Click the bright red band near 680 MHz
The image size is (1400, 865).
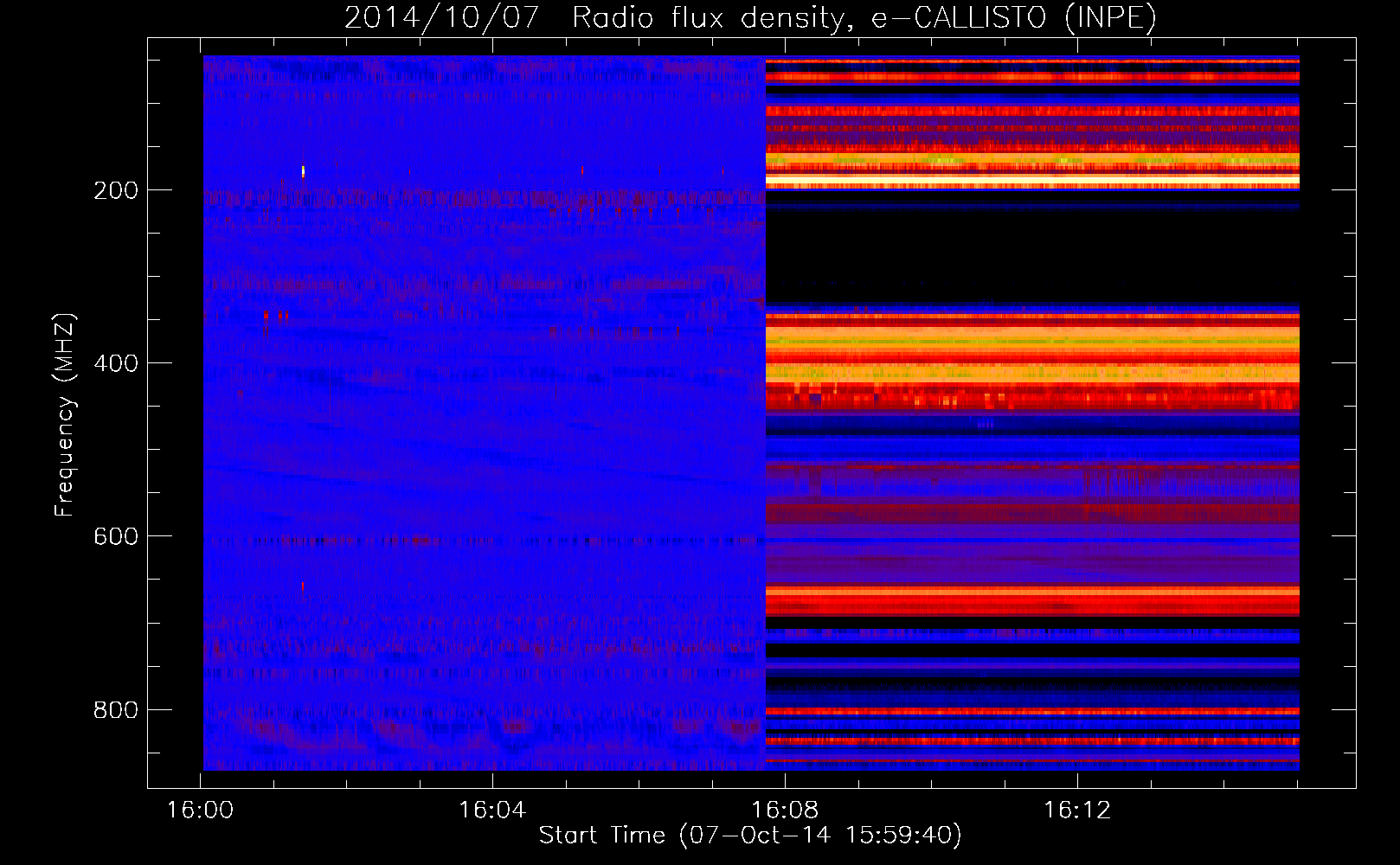(x=1032, y=599)
